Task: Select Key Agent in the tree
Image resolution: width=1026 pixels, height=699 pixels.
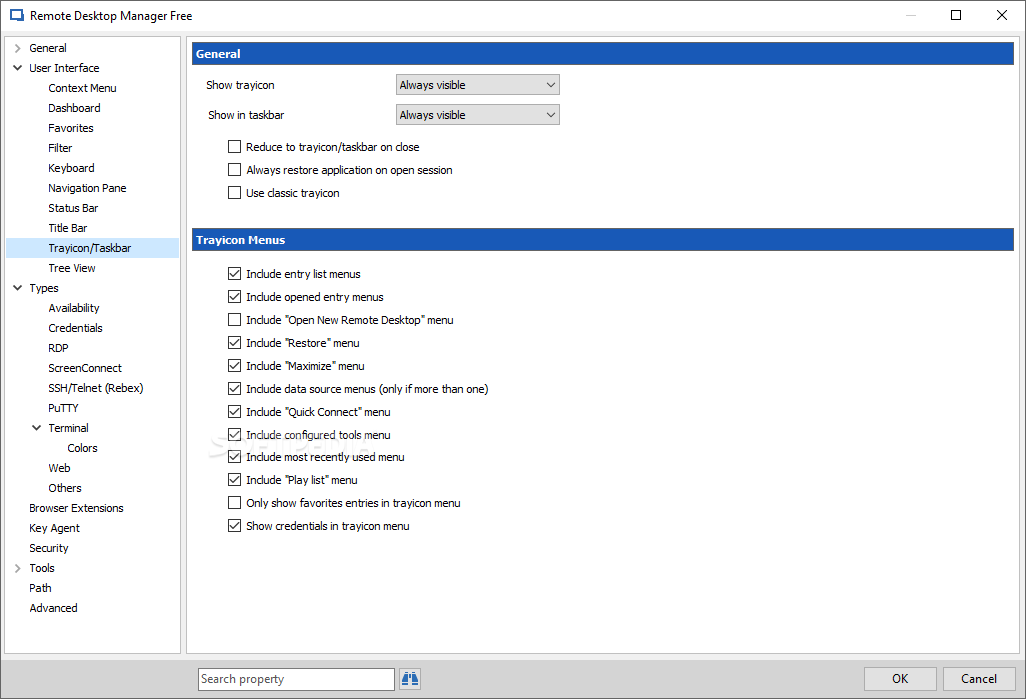Action: pyautogui.click(x=54, y=528)
